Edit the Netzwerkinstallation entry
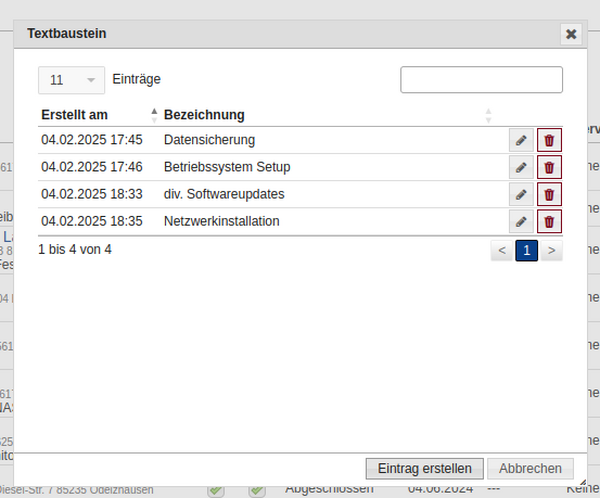This screenshot has height=498, width=600. pyautogui.click(x=520, y=221)
